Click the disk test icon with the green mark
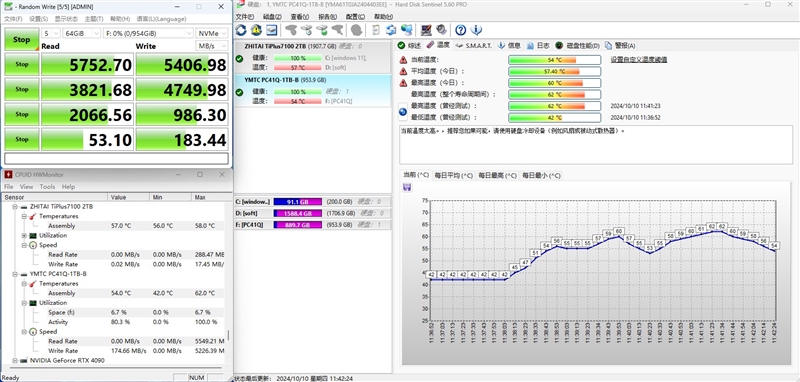Screen dimensions: 800x382 pos(322,30)
